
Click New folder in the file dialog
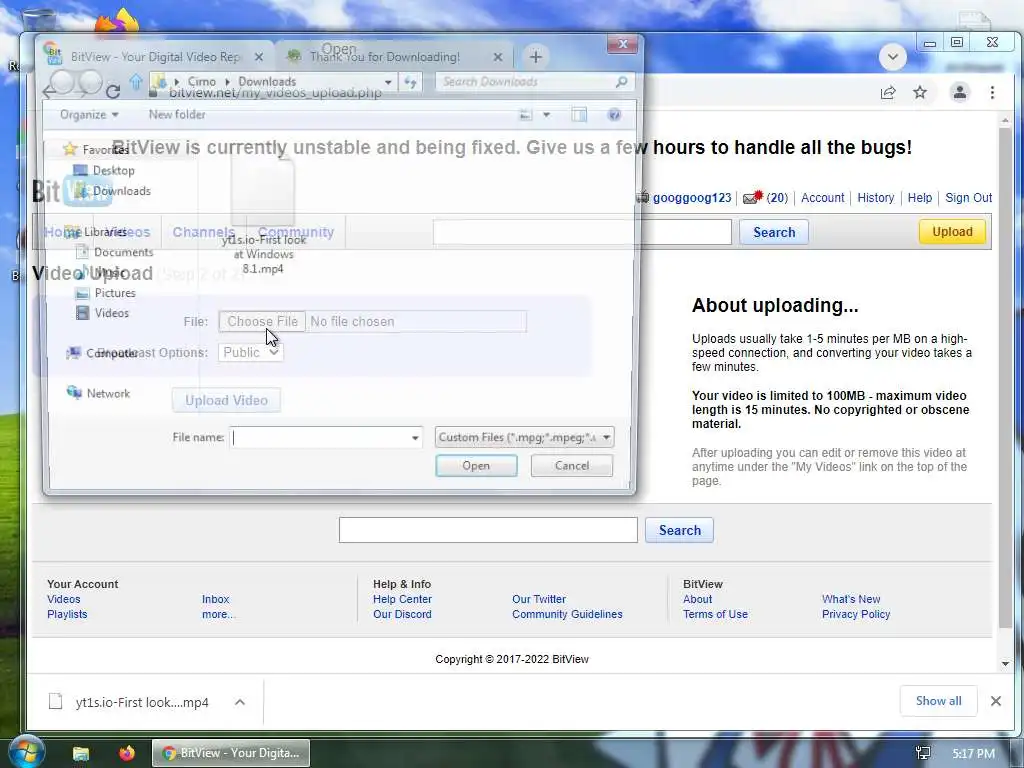point(177,115)
